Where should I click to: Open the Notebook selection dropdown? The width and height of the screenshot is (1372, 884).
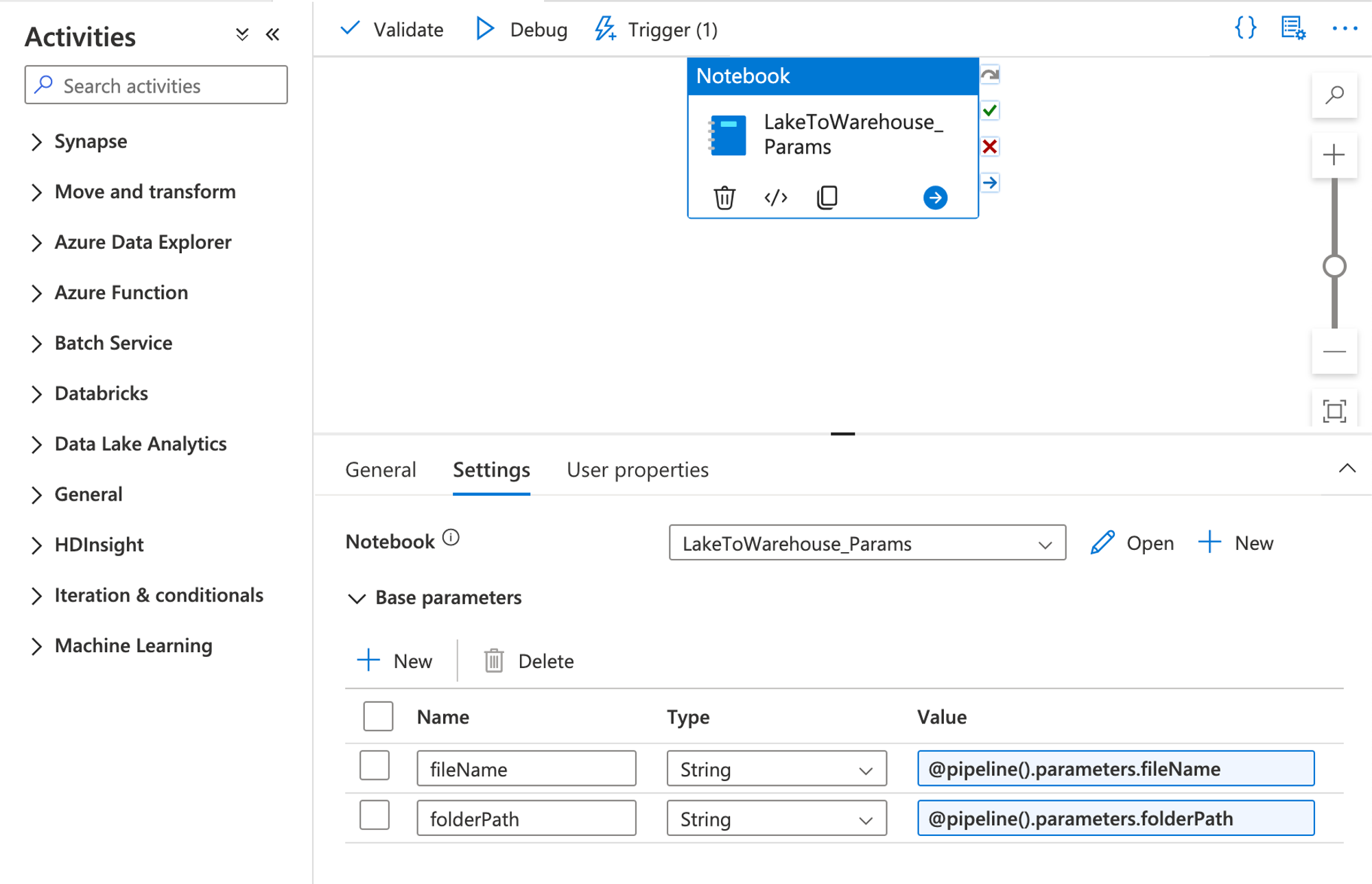click(x=867, y=543)
